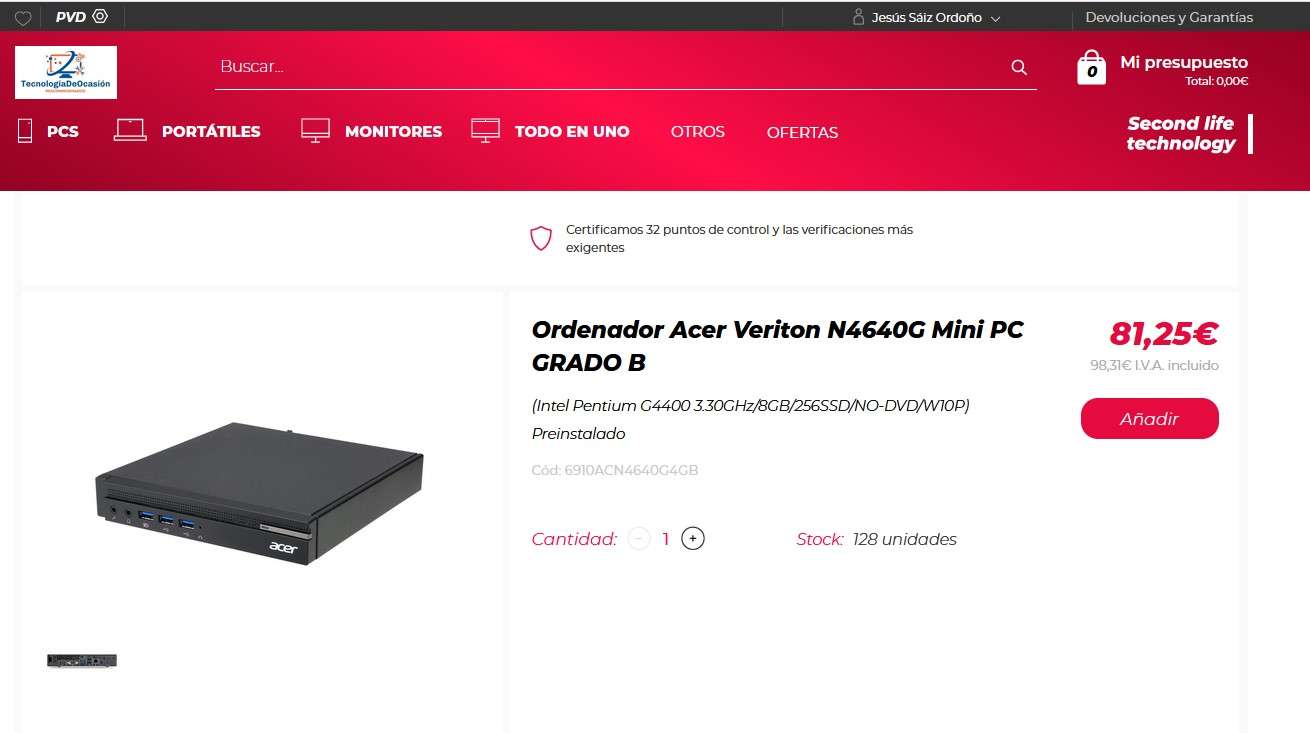This screenshot has height=733, width=1310.
Task: Click the Todo en Uno icon
Action: [x=485, y=130]
